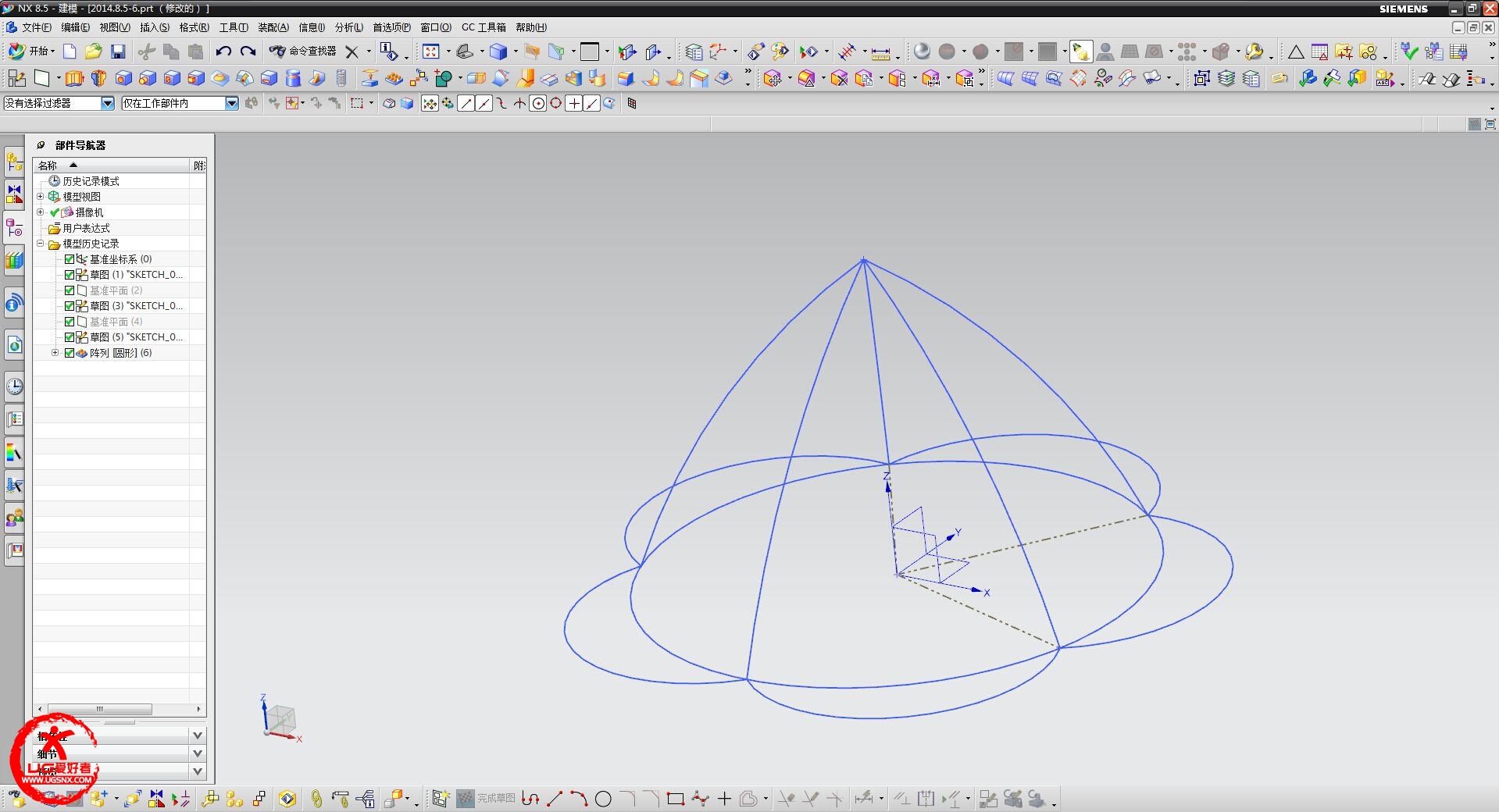This screenshot has width=1499, height=812.
Task: Select the Profile curve tool in sketch toolbar
Action: (530, 799)
